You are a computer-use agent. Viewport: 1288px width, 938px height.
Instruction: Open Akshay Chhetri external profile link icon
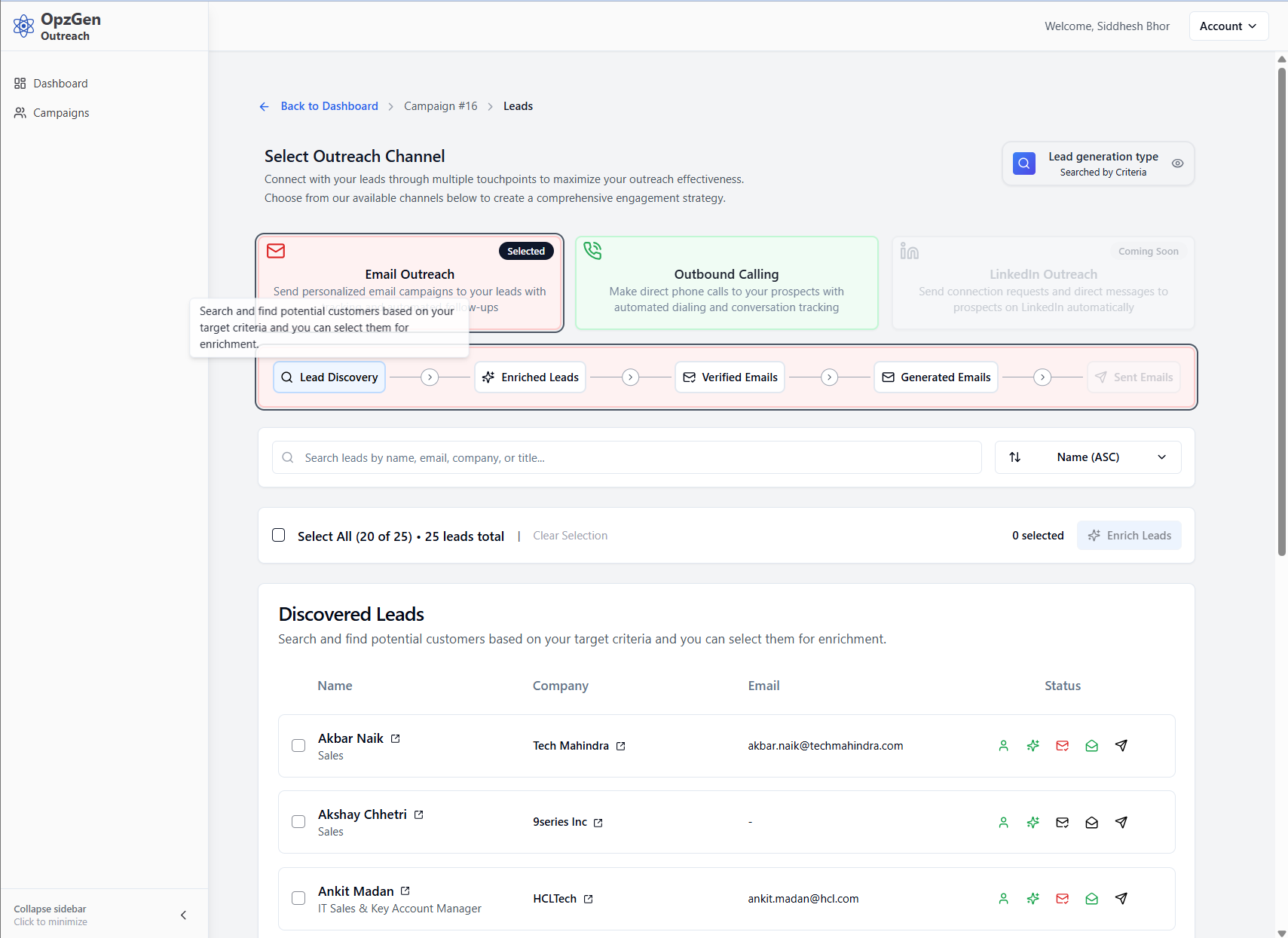pos(419,814)
